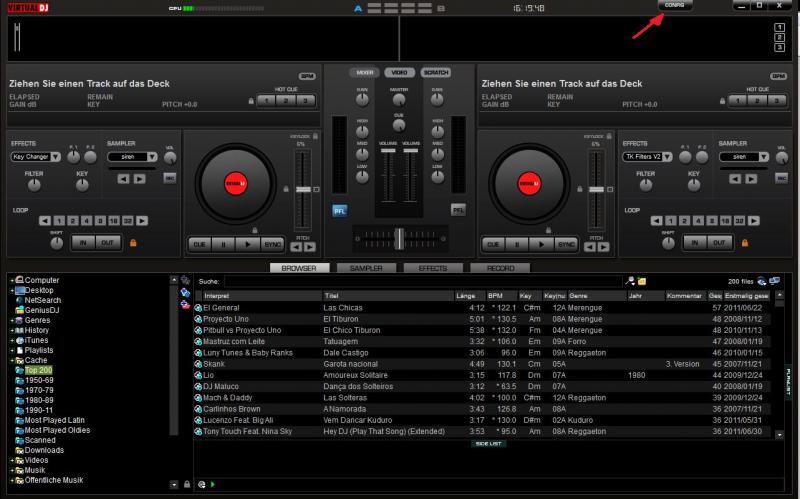Select the MIXER center panel tab
This screenshot has height=499, width=800.
coord(364,72)
